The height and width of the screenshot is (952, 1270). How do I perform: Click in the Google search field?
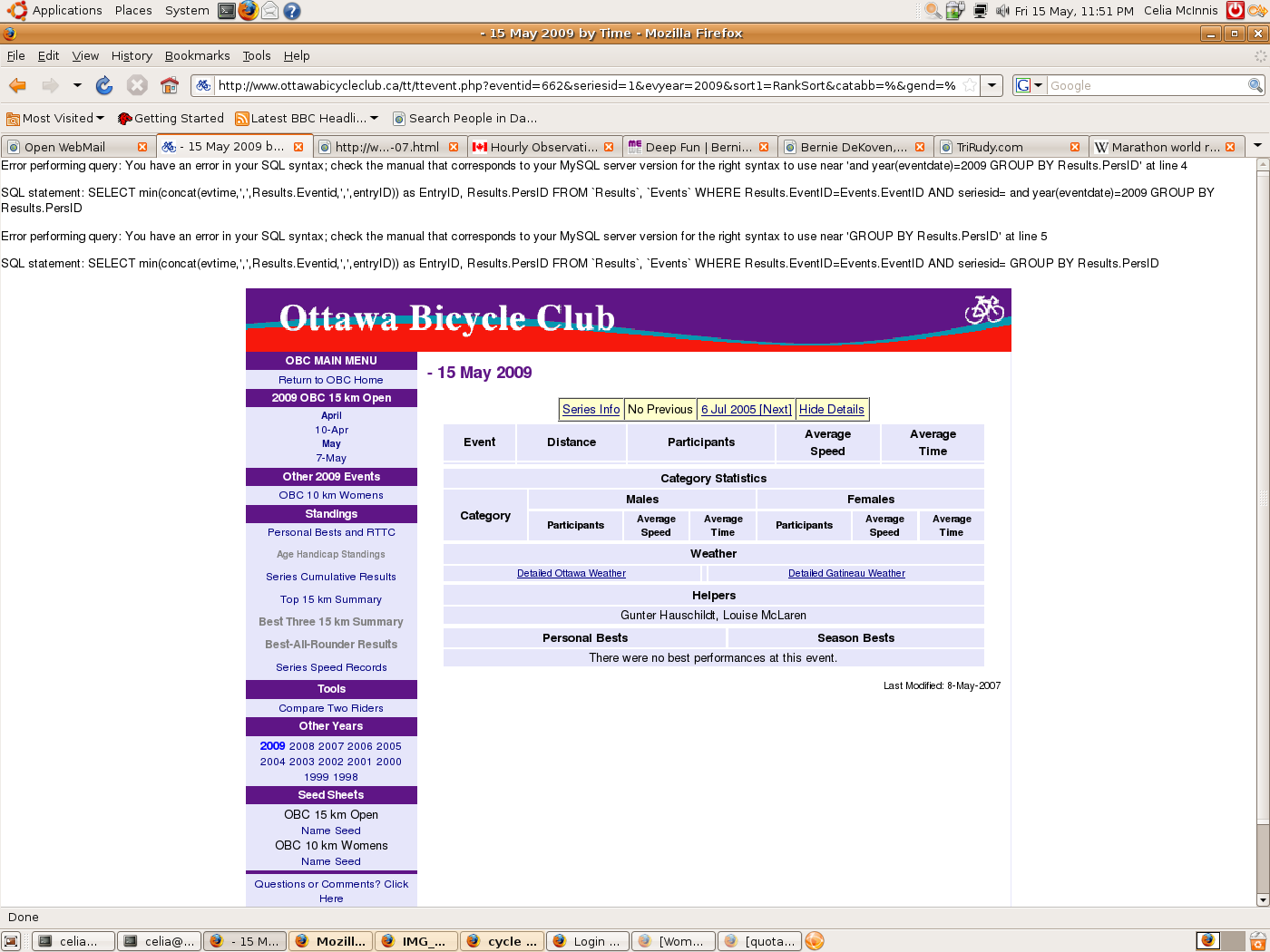click(x=1146, y=85)
